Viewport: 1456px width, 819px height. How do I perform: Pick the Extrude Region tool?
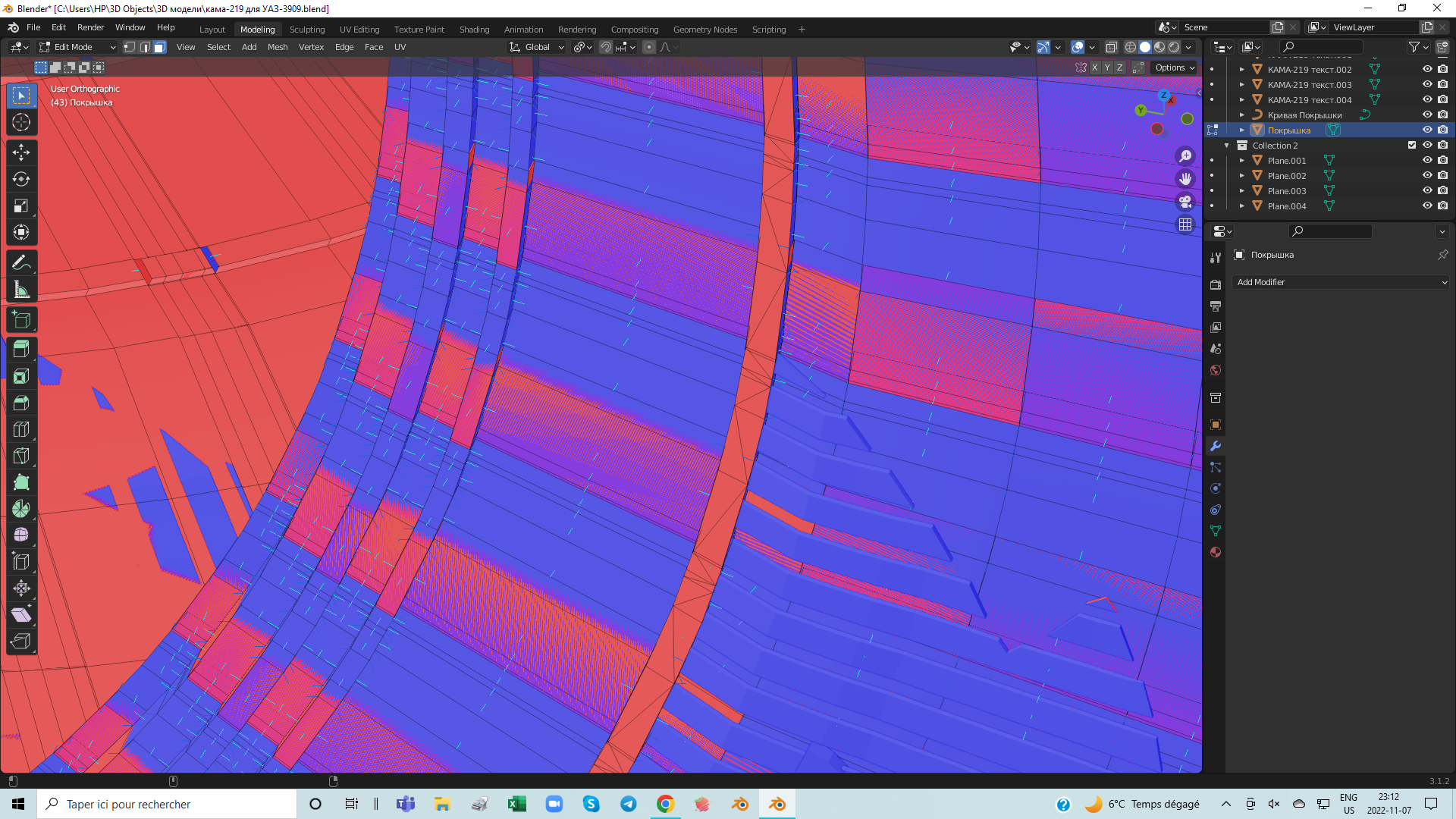point(21,350)
